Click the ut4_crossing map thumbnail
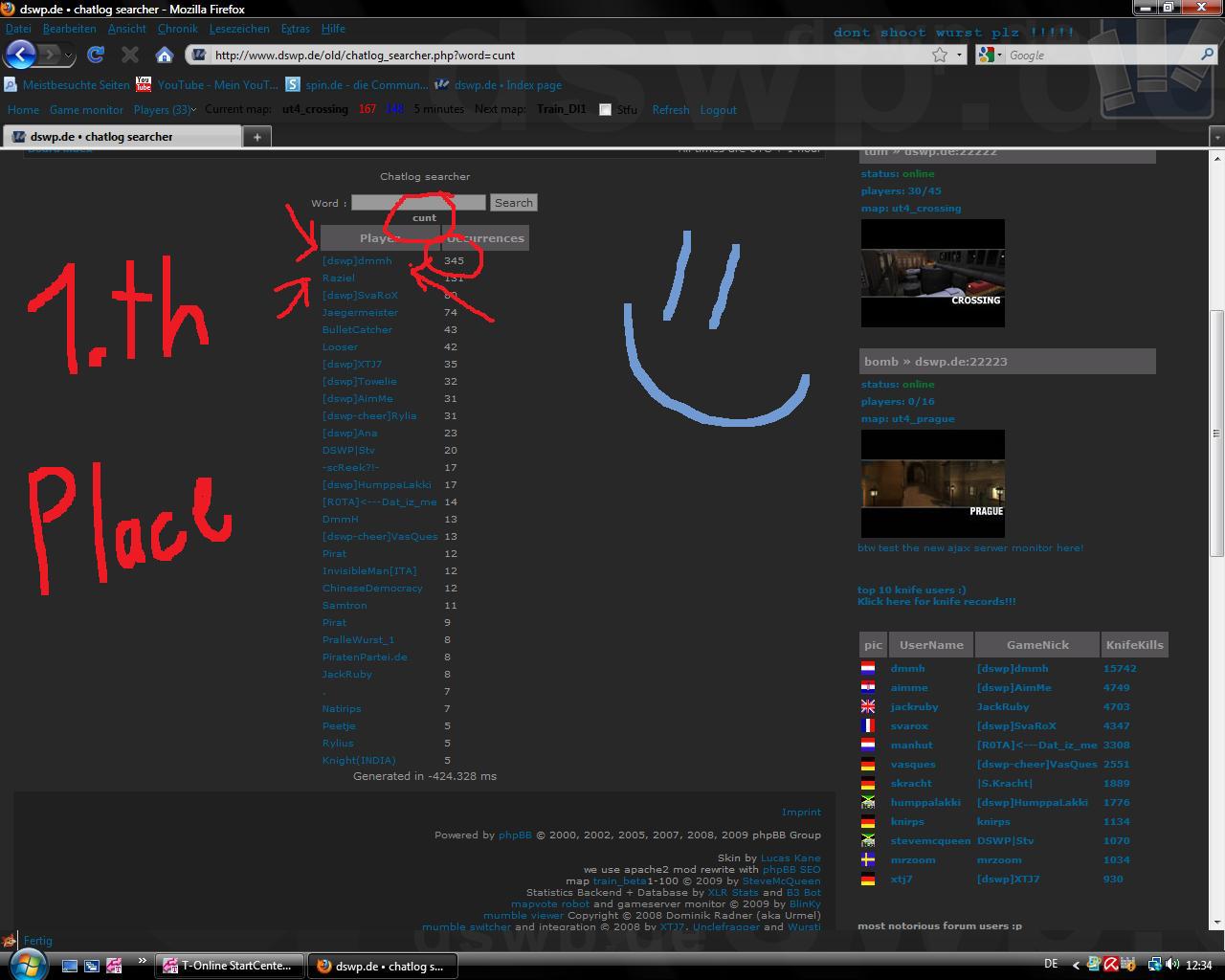The width and height of the screenshot is (1225, 980). click(x=932, y=273)
